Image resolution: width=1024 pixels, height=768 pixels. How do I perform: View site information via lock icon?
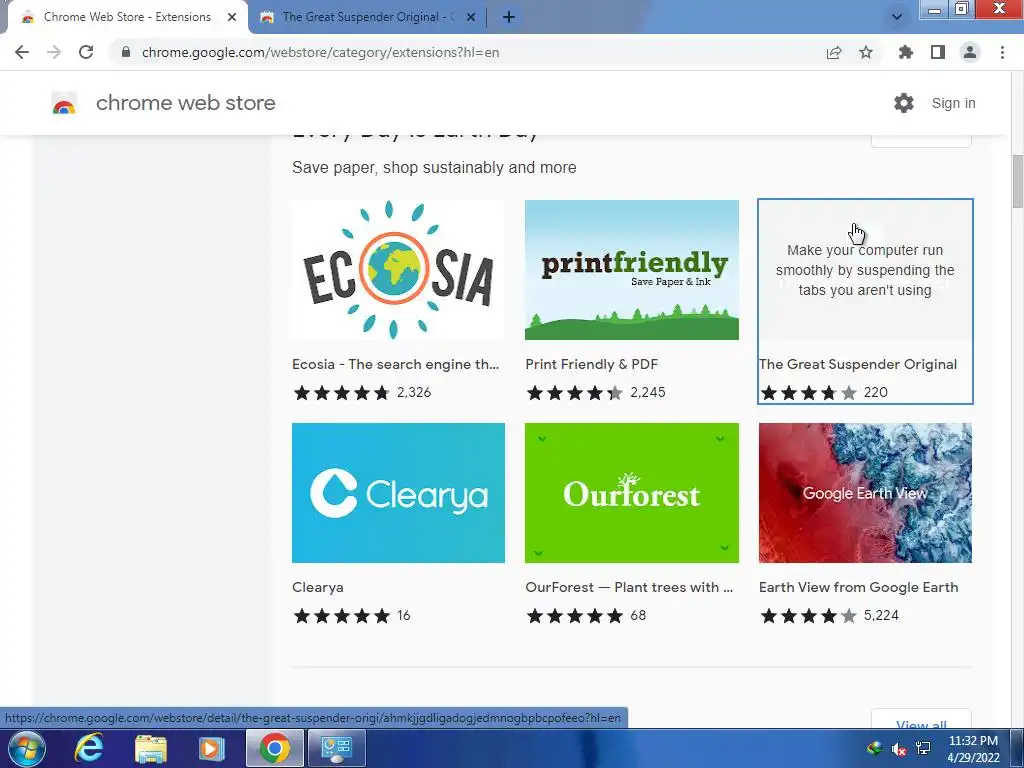[126, 52]
